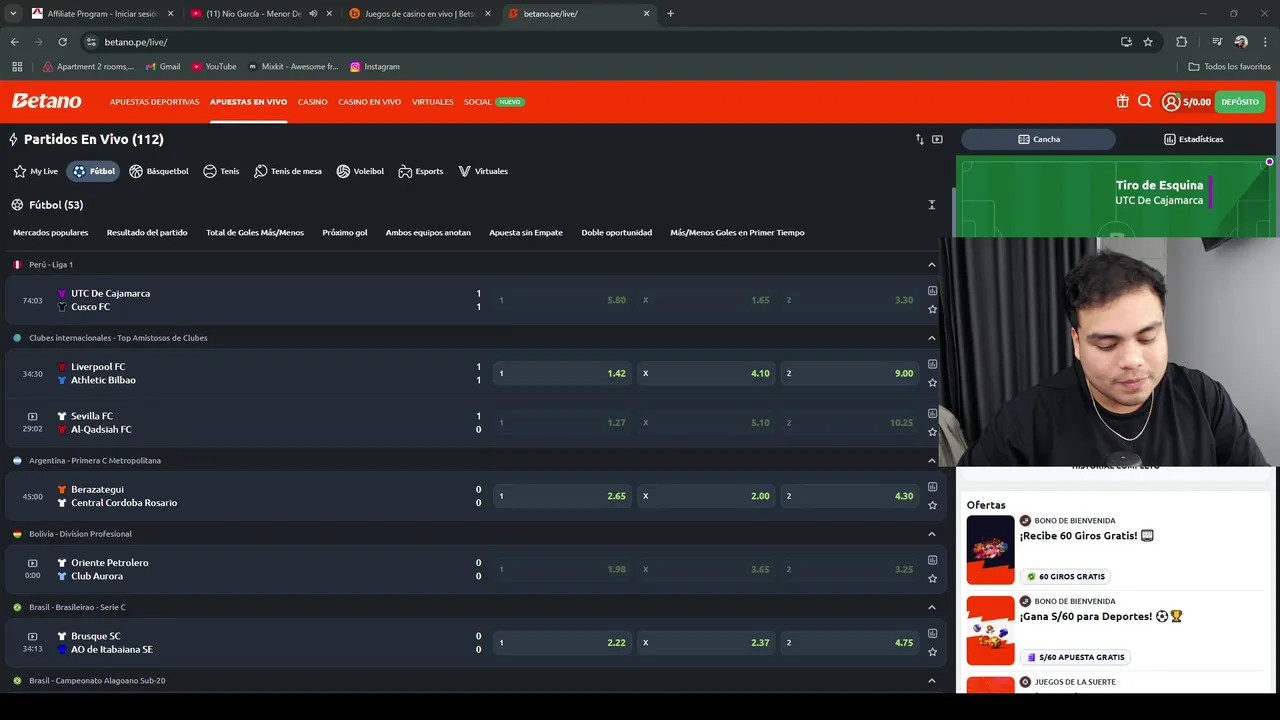Open the Chrome apps grid shortcut
The width and height of the screenshot is (1280, 720).
17,67
